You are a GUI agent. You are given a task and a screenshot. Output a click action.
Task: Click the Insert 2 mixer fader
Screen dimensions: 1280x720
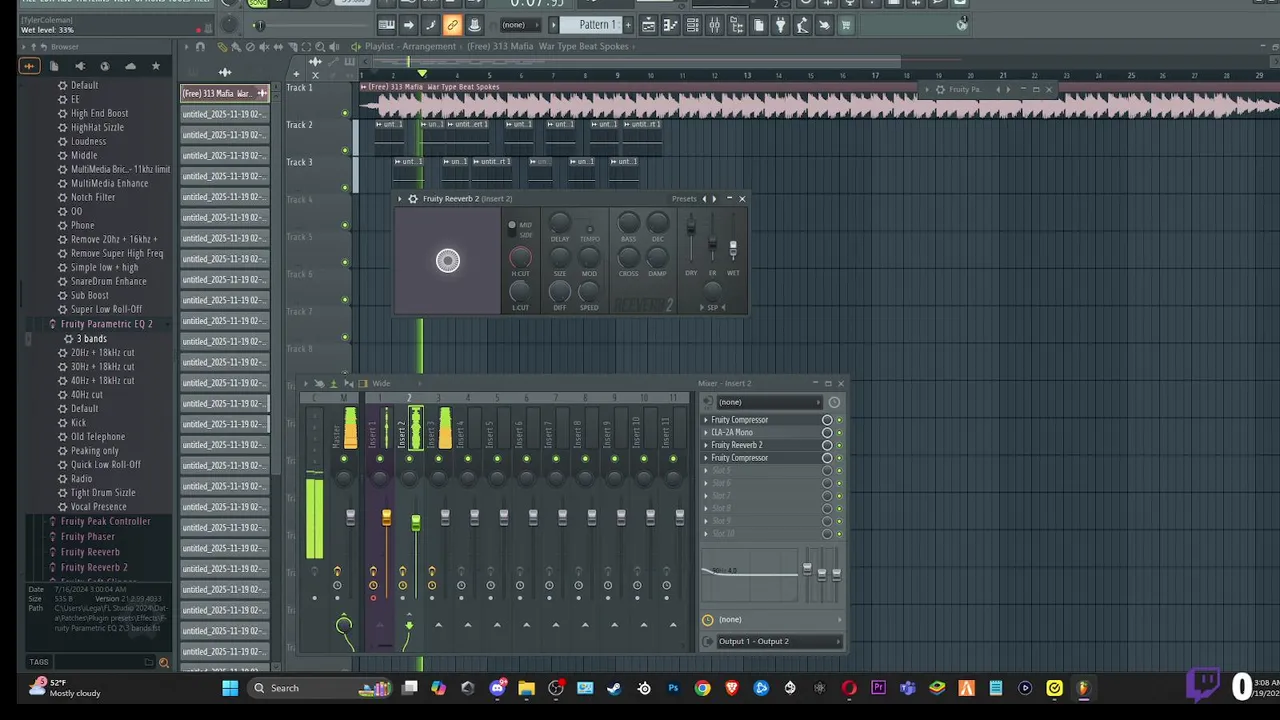[x=416, y=523]
